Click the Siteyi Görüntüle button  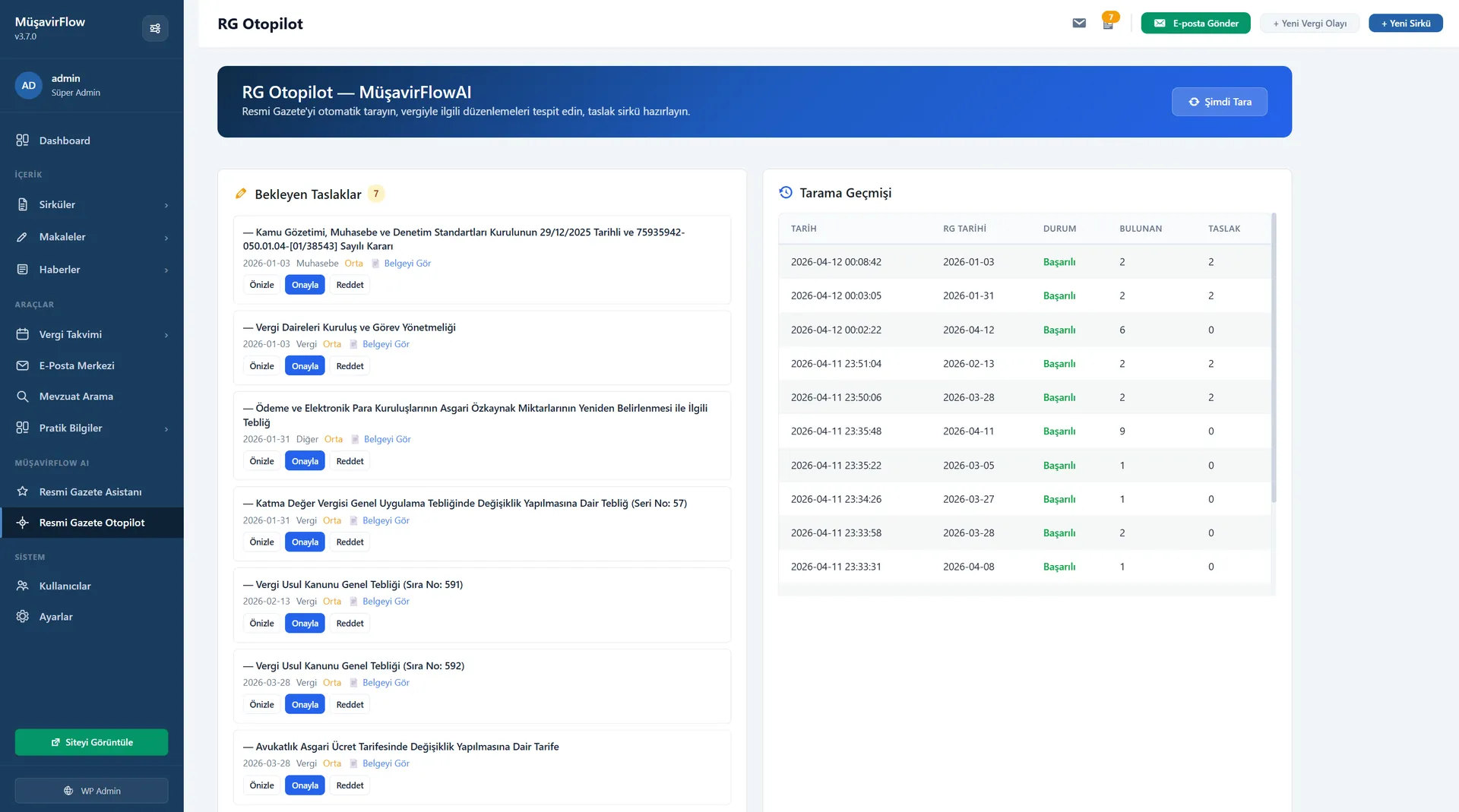(x=91, y=742)
